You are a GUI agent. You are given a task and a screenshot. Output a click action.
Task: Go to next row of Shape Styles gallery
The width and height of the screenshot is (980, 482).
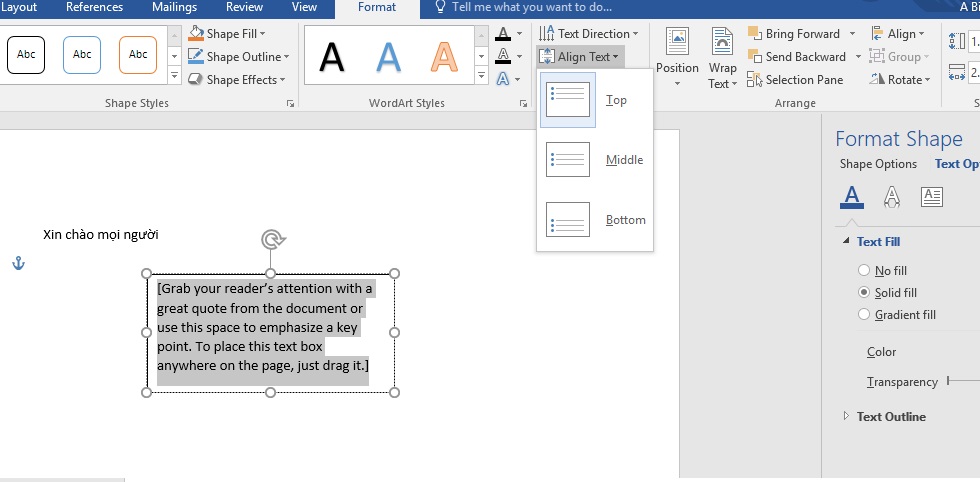click(174, 56)
